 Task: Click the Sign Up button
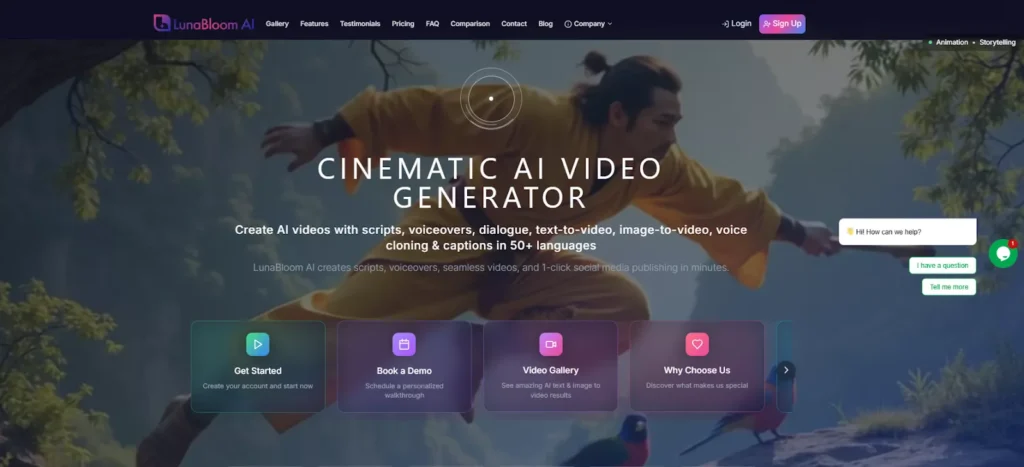tap(782, 24)
